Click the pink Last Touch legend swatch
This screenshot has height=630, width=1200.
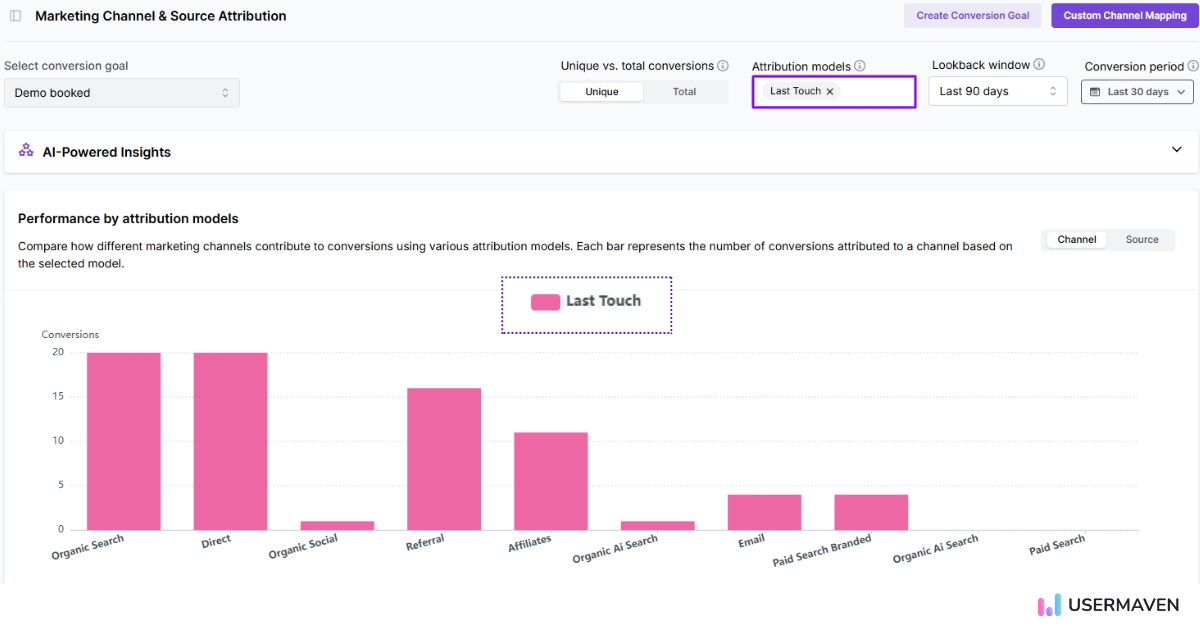545,300
